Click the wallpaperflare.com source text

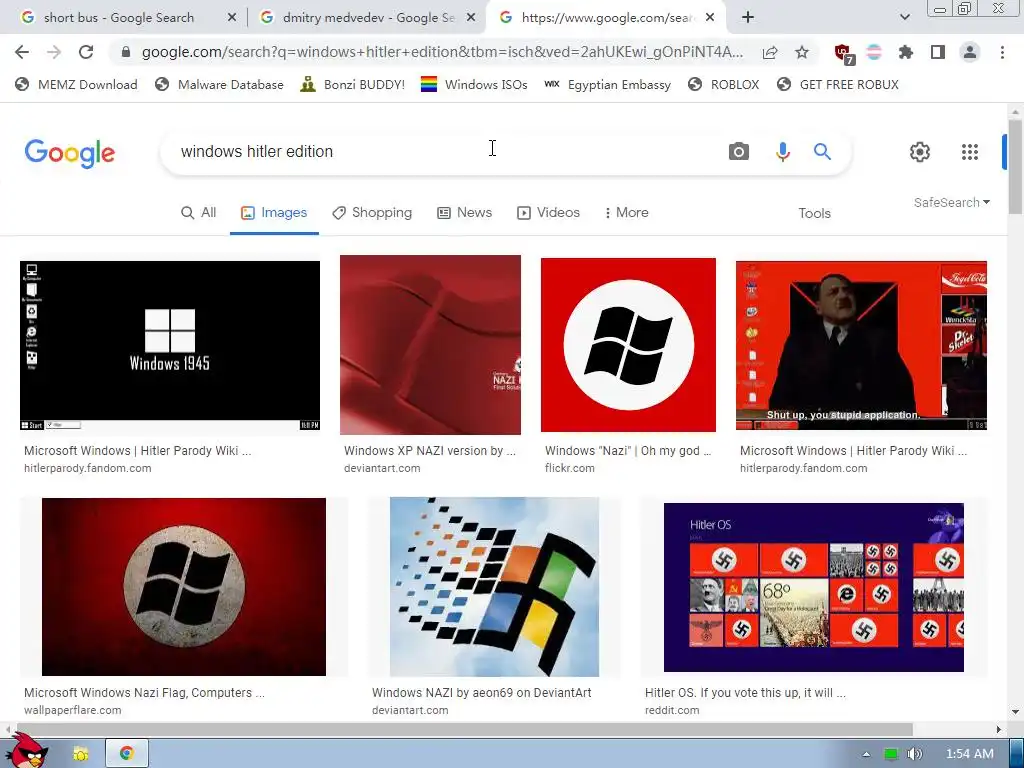[72, 710]
